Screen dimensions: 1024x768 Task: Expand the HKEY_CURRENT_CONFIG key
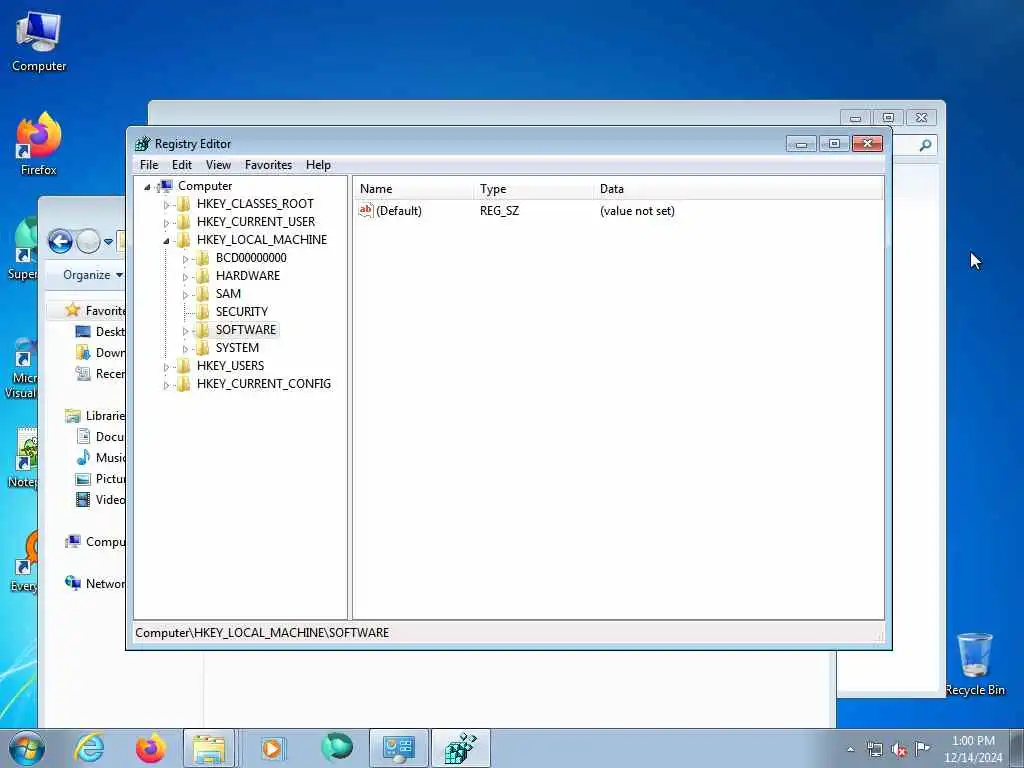(167, 385)
